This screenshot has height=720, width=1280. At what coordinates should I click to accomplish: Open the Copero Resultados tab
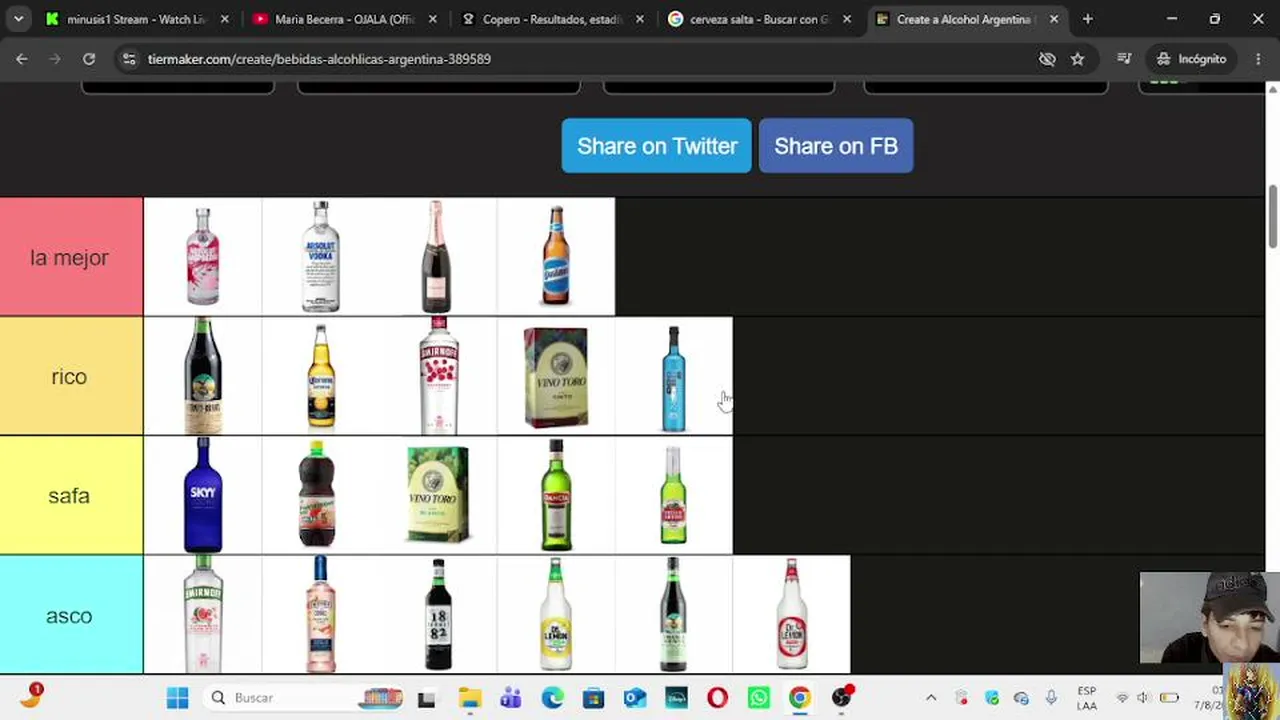(x=552, y=19)
